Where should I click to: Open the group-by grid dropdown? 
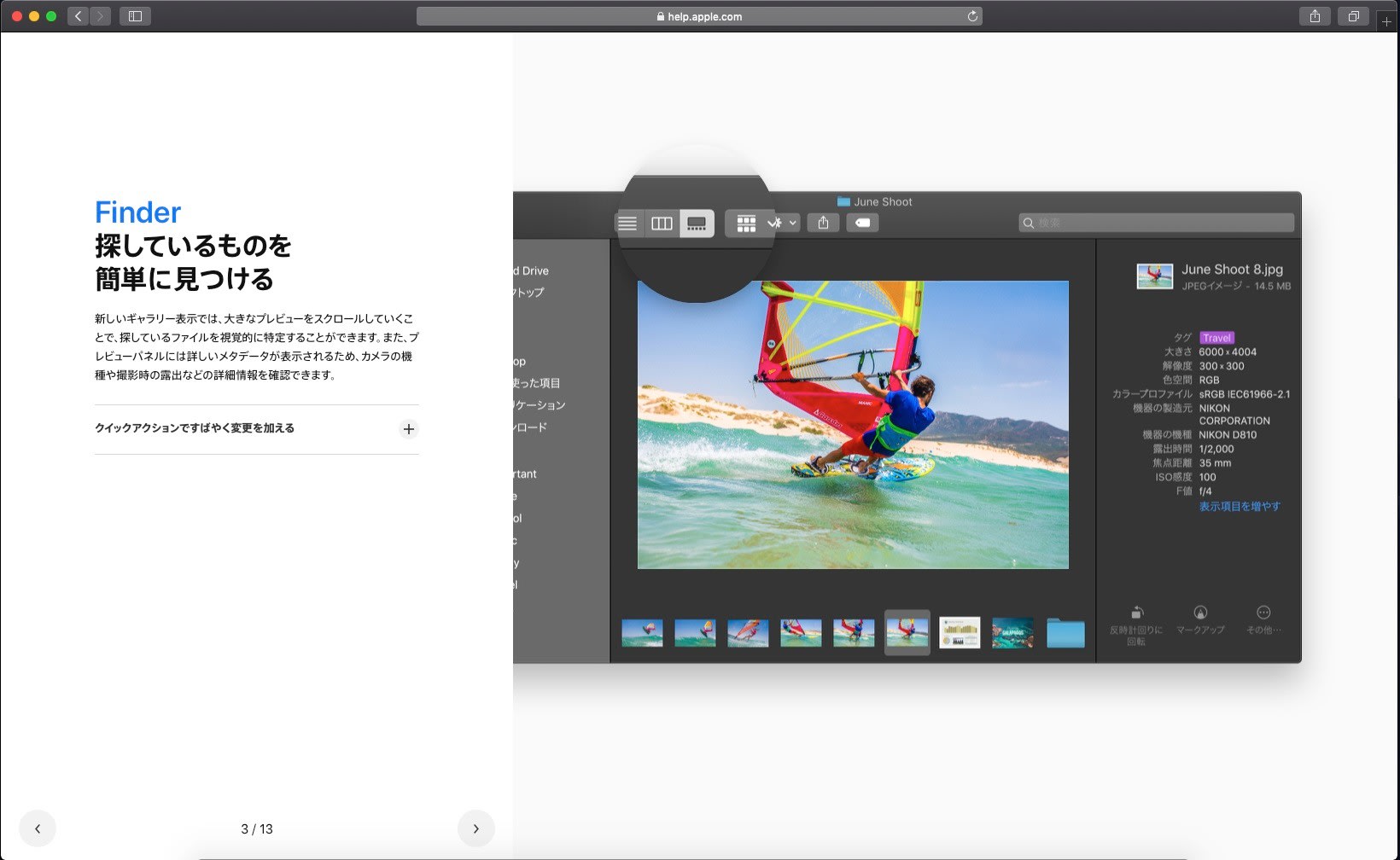click(746, 224)
